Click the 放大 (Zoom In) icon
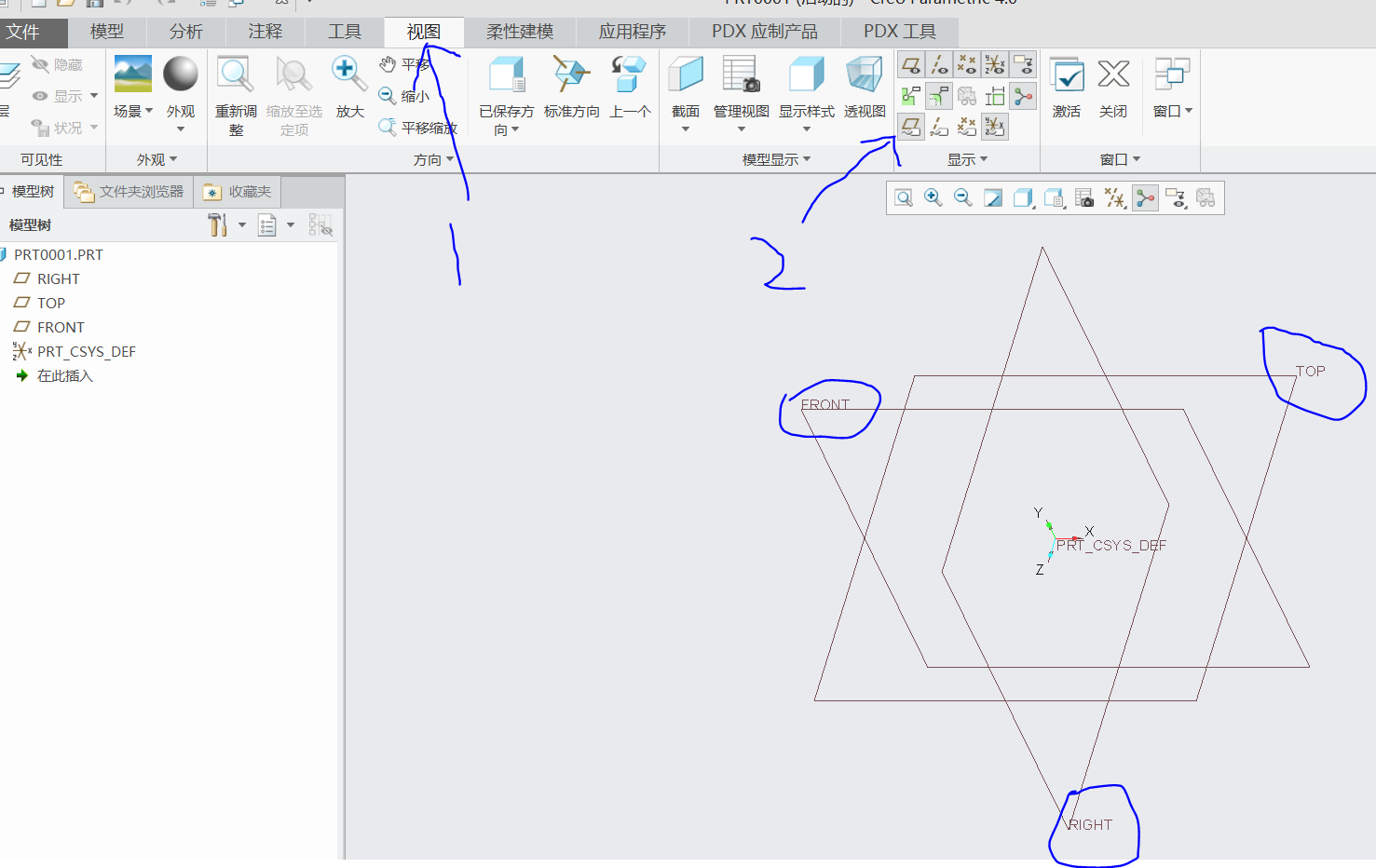Image resolution: width=1376 pixels, height=868 pixels. pyautogui.click(x=349, y=75)
